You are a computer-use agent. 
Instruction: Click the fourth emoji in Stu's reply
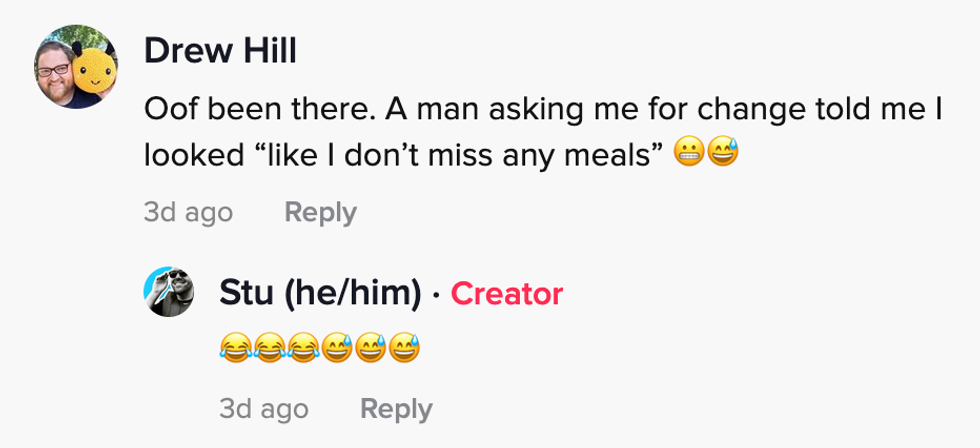[337, 348]
